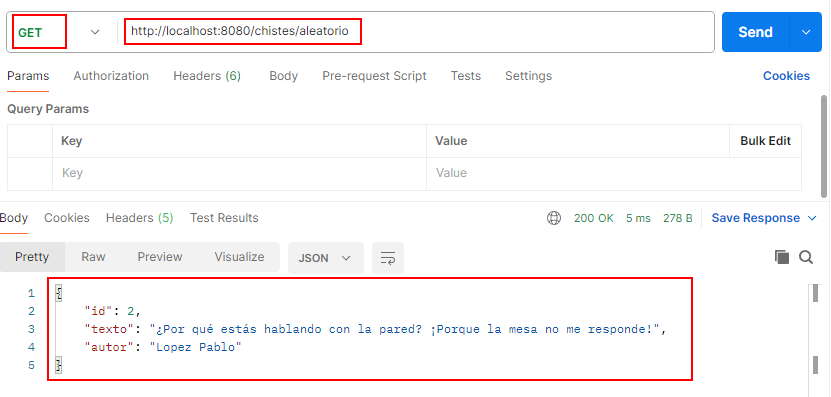This screenshot has height=397, width=831.
Task: Switch to Visualize view
Action: coord(240,257)
